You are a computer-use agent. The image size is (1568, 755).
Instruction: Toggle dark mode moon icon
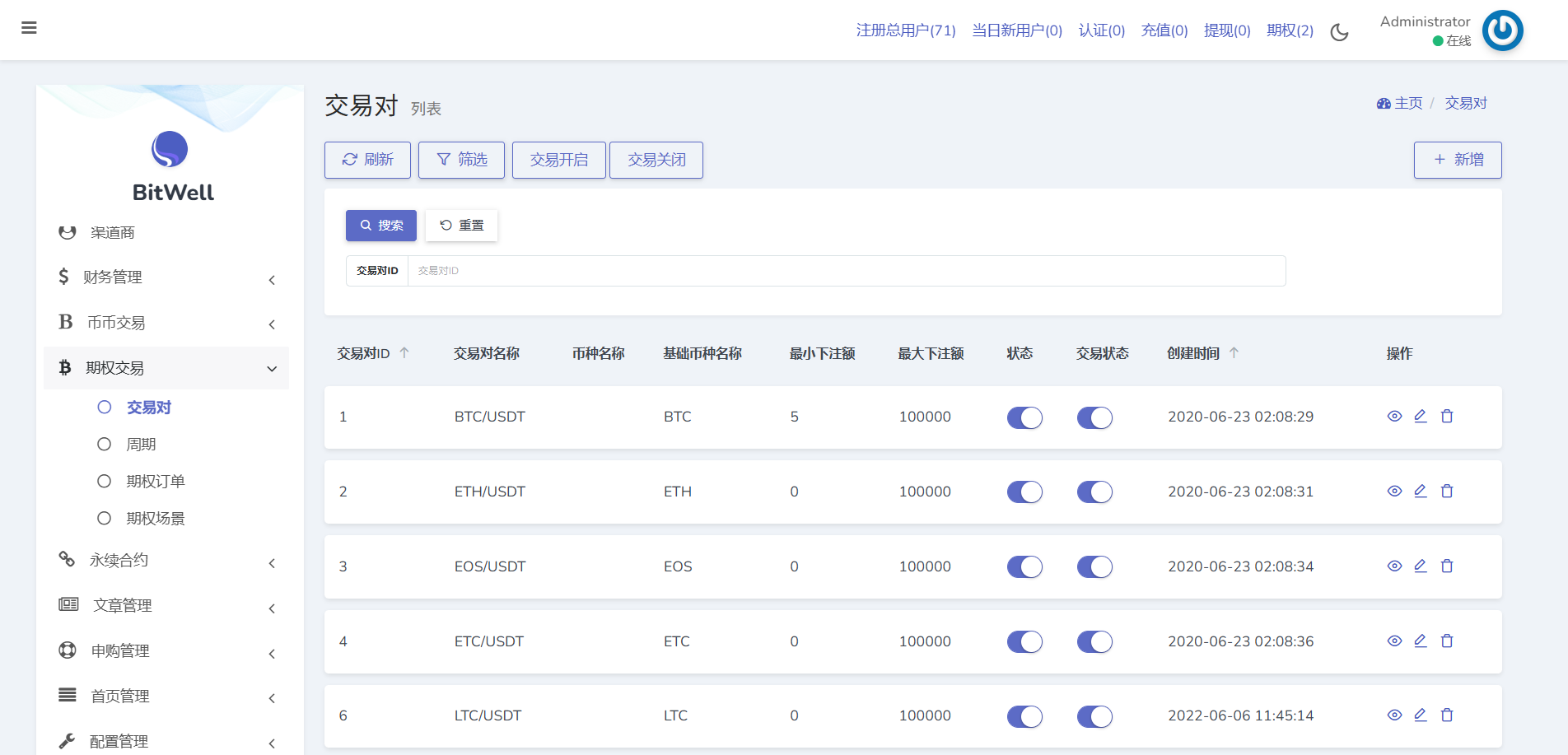tap(1339, 32)
